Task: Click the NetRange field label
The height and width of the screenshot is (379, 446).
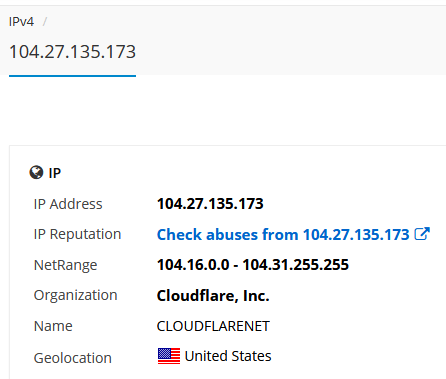Action: click(x=65, y=265)
